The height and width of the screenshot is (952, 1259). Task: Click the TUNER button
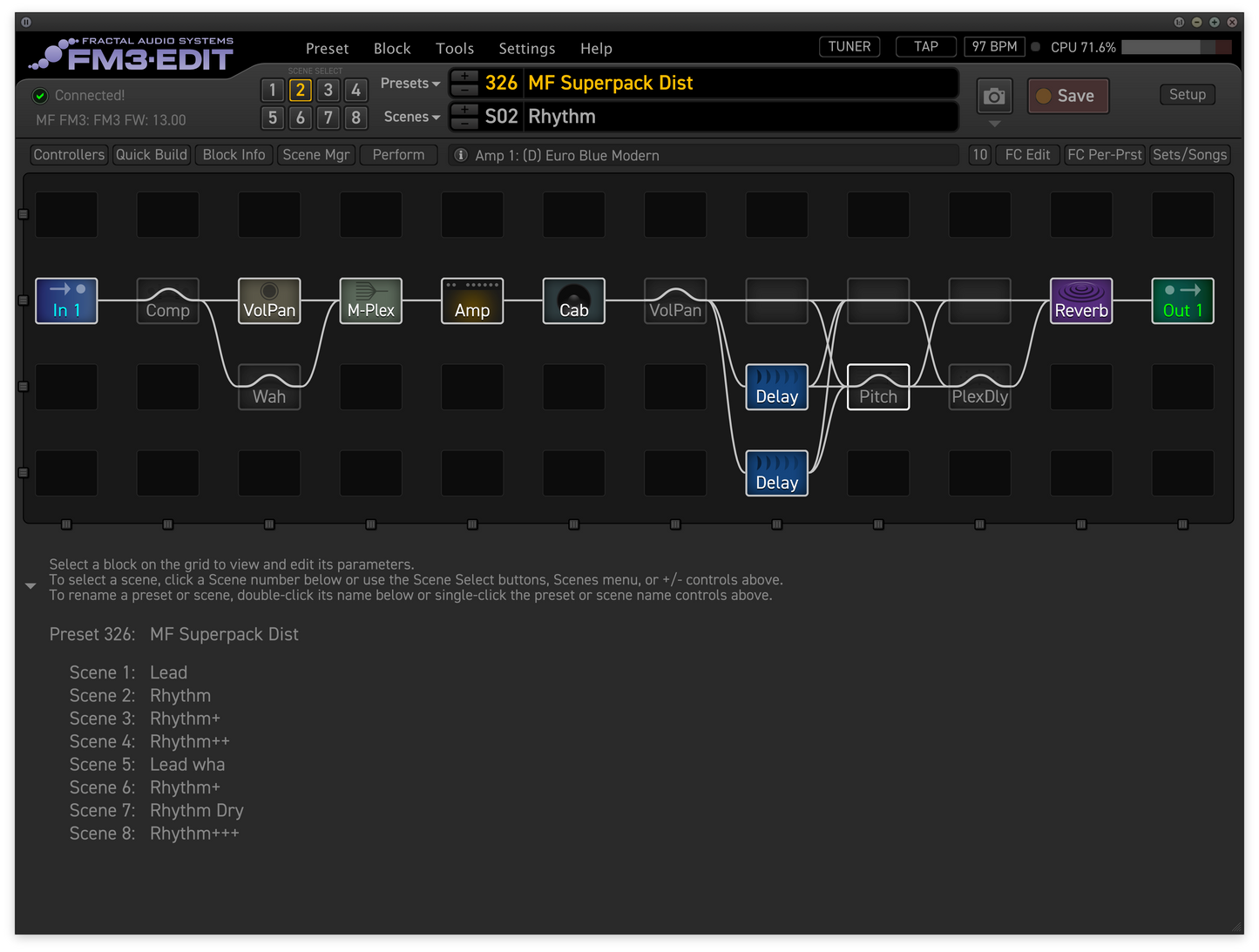pyautogui.click(x=849, y=47)
